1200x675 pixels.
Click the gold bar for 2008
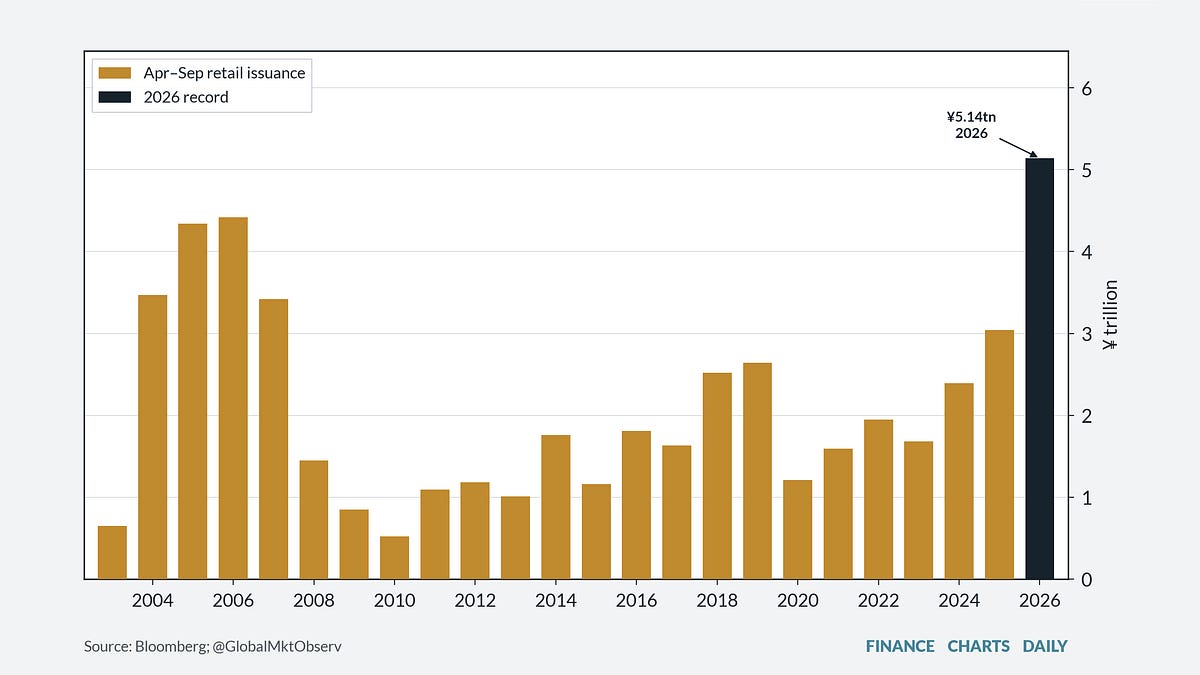coord(313,520)
